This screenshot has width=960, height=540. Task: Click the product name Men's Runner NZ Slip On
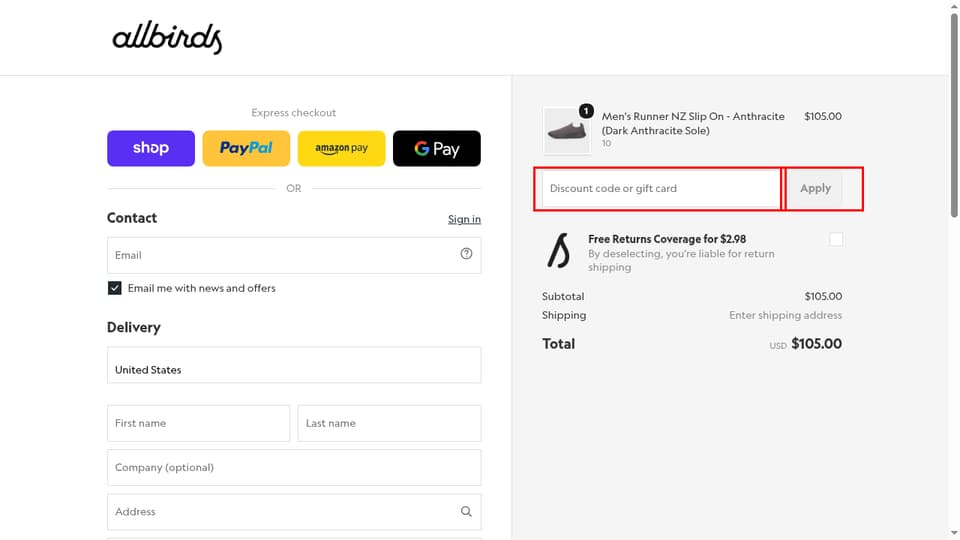[692, 123]
